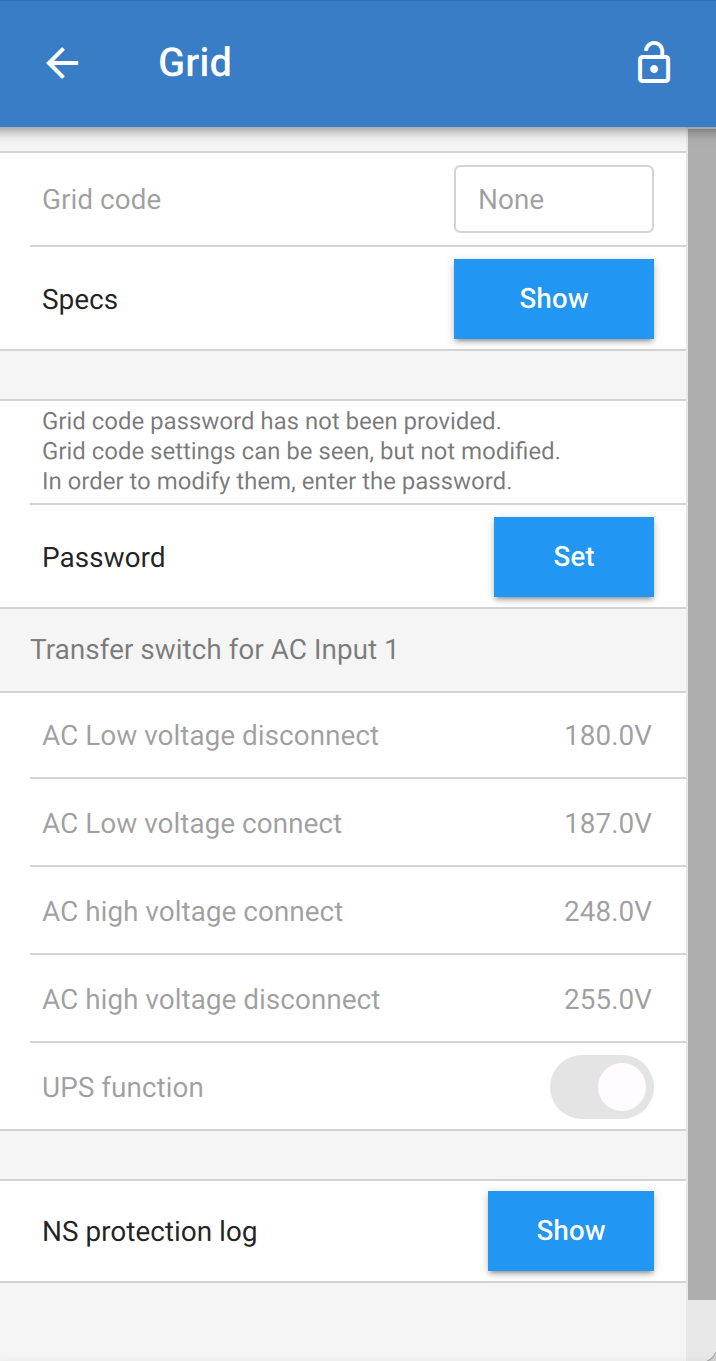Show the grid code Specs

point(553,299)
